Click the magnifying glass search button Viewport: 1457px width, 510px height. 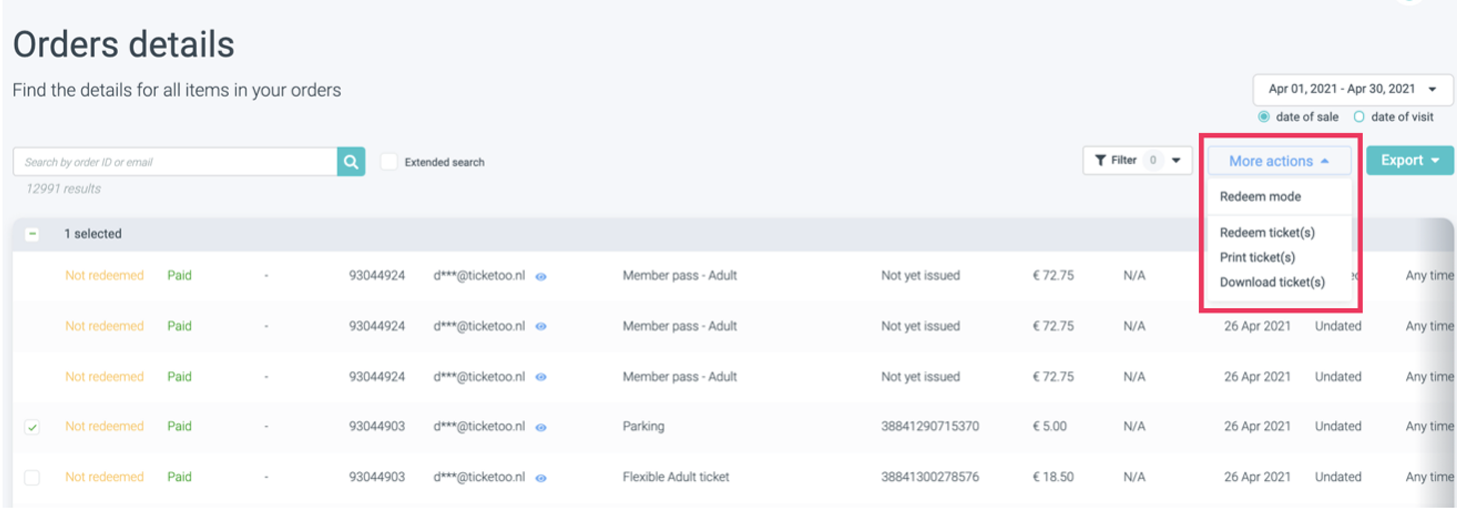coord(351,161)
